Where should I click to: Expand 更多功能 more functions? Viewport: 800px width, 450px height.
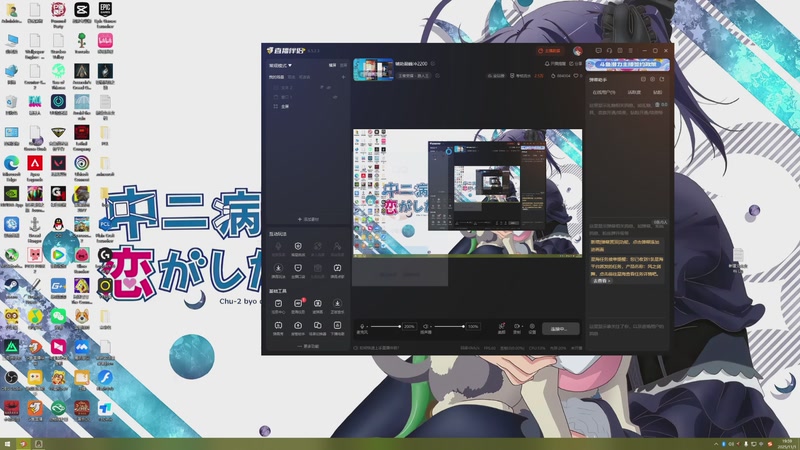308,346
